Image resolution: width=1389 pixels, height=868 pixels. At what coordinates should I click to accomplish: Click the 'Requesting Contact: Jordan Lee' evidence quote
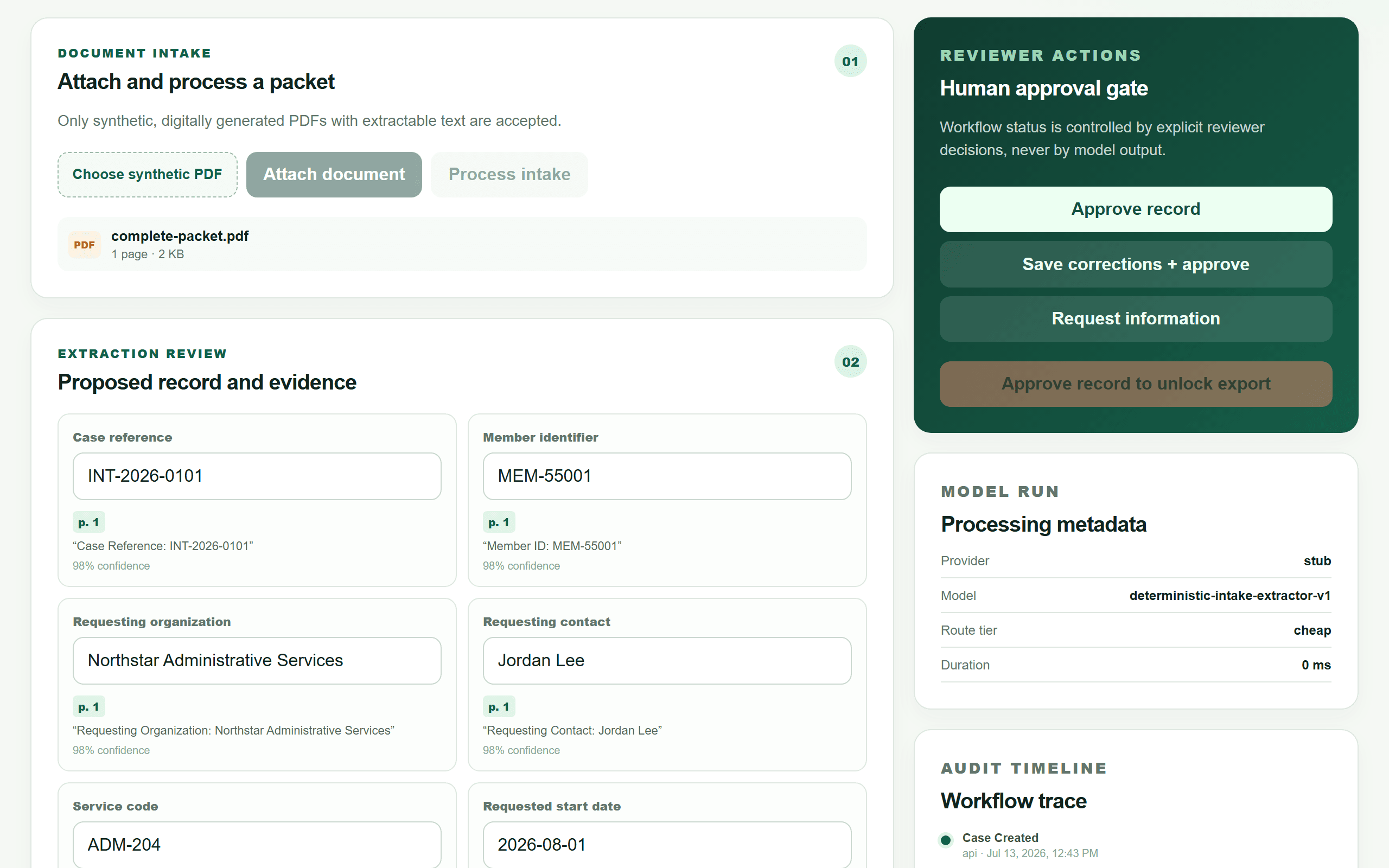572,730
